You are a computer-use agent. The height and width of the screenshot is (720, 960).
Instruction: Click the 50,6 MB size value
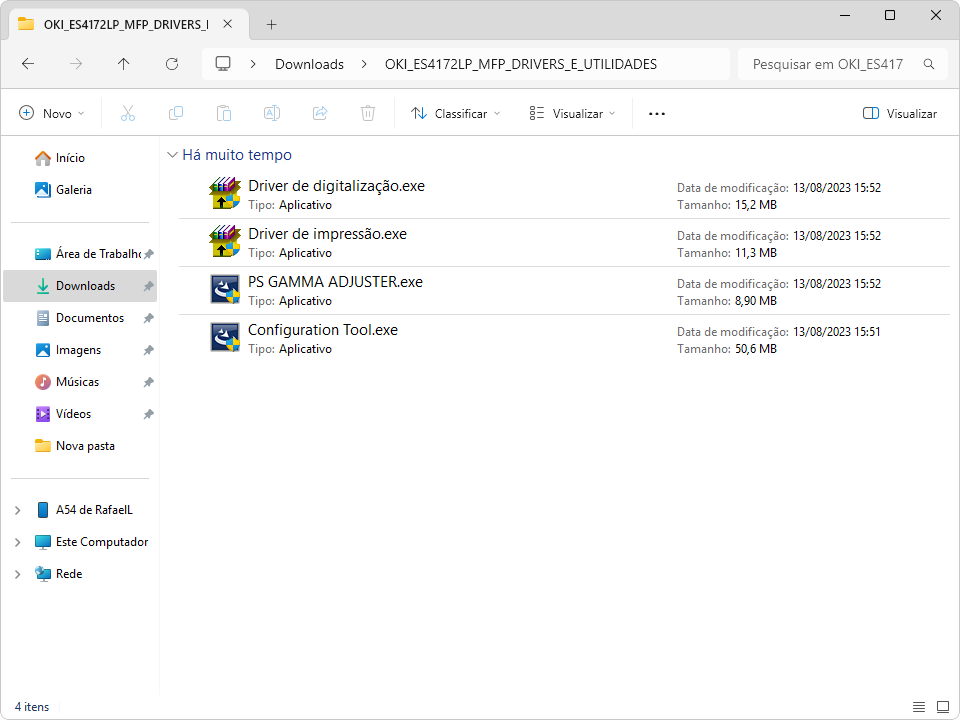point(756,349)
